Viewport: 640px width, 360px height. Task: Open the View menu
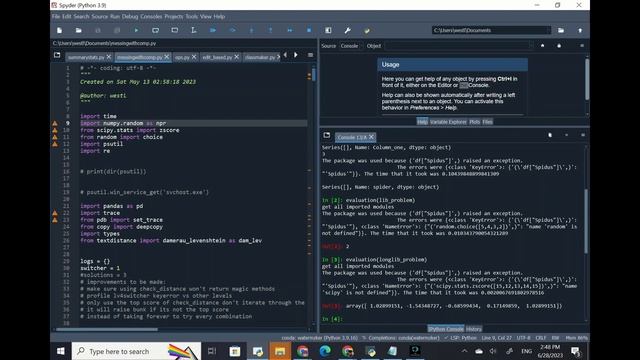pos(206,17)
